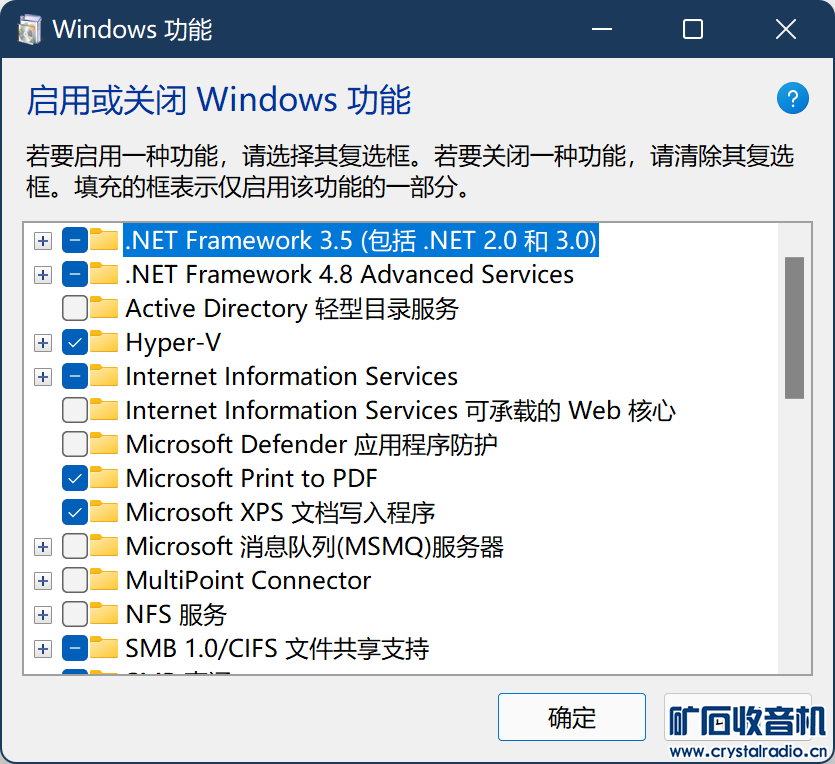Expand the Internet Information Services node

coord(42,376)
